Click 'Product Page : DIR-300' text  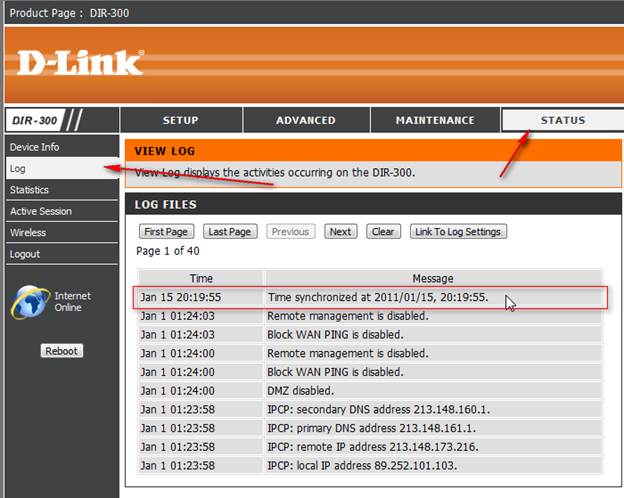pos(69,13)
